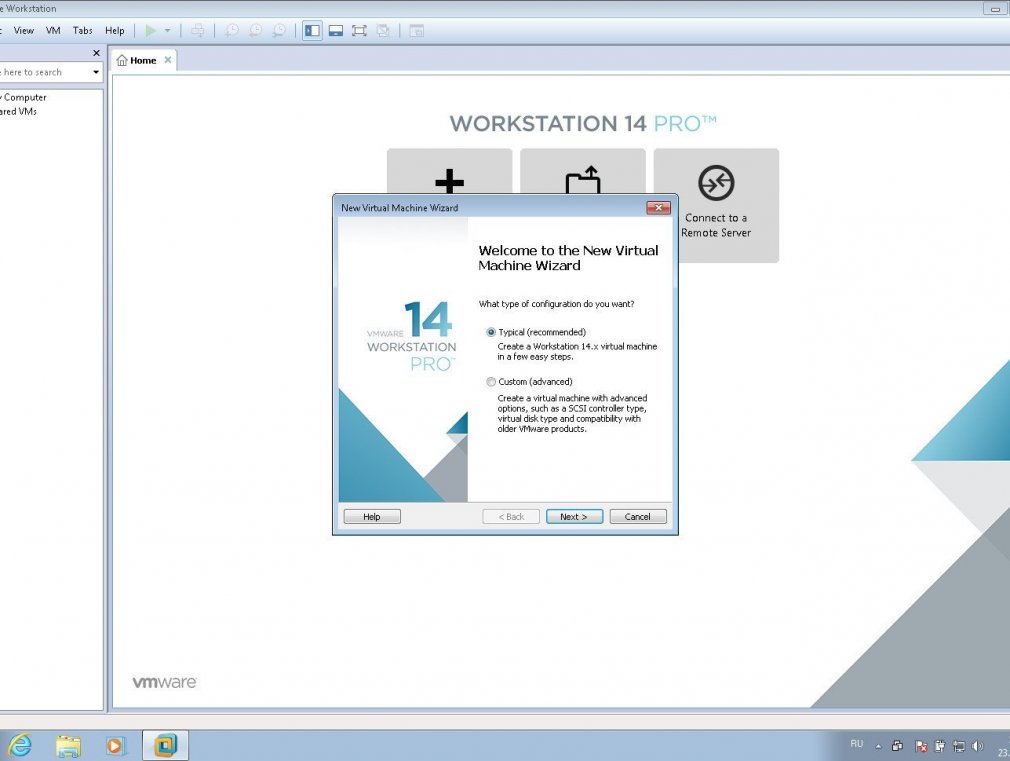Click the VMware Workstation taskbar icon
Screen dimensions: 1010x761
click(x=165, y=746)
